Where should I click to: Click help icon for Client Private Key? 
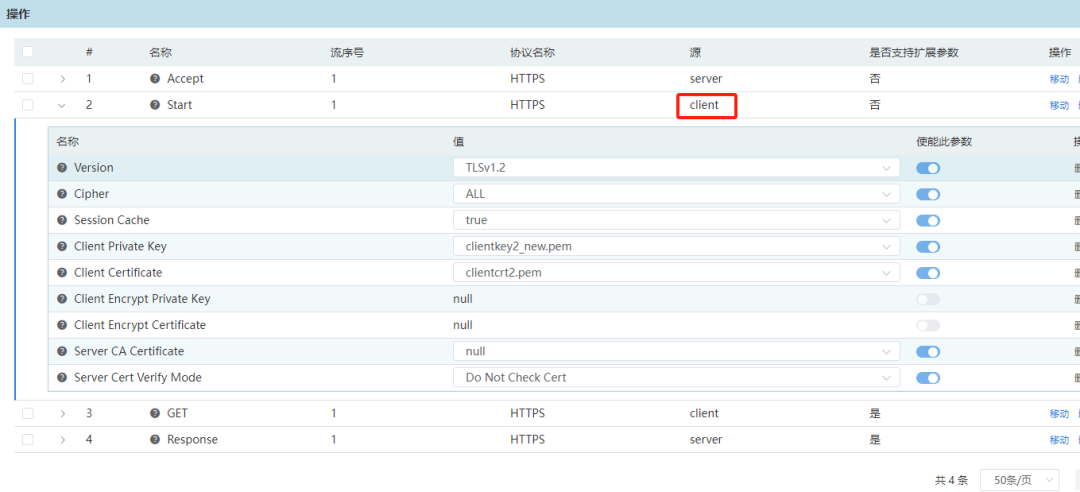point(62,247)
